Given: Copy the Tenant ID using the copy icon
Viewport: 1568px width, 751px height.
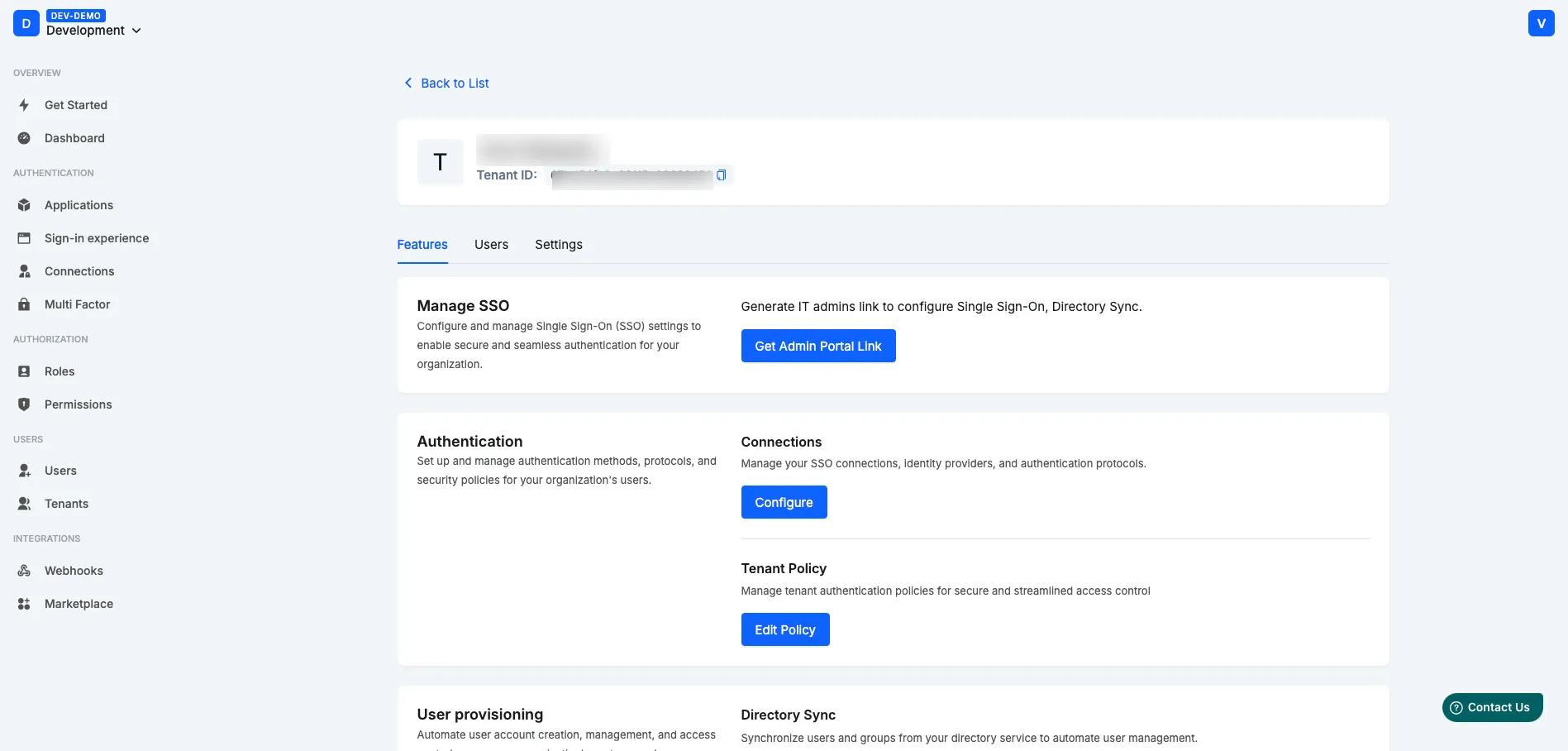Looking at the screenshot, I should click(x=720, y=175).
